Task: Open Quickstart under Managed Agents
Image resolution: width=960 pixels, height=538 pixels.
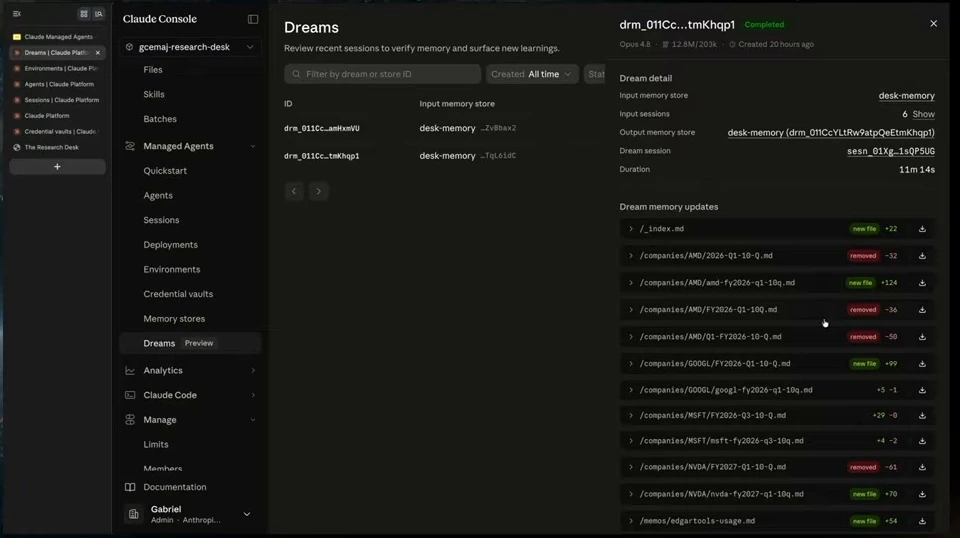Action: pos(165,171)
